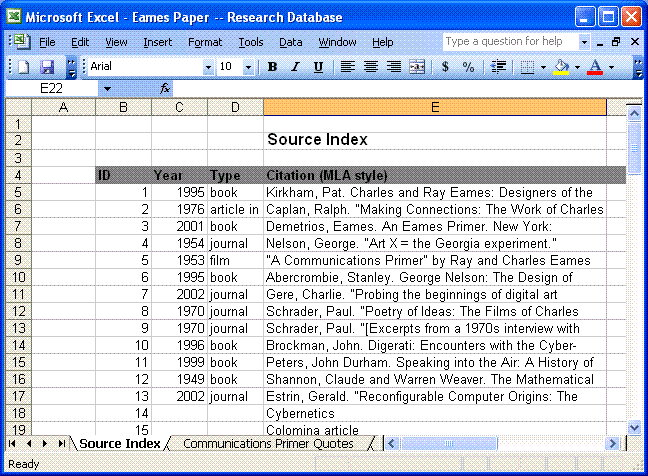Click the Source Index title cell

click(x=435, y=140)
